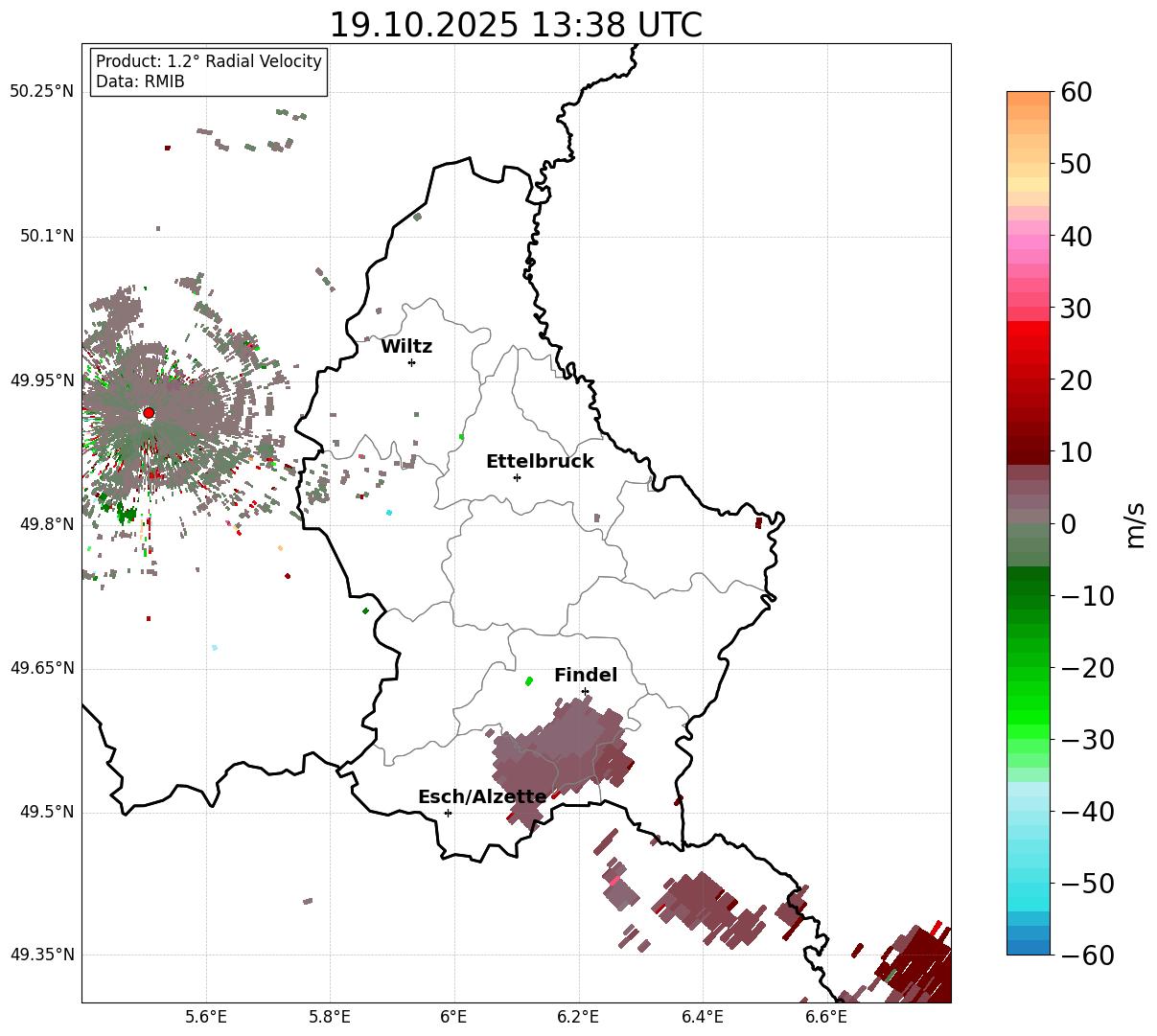
Task: Click the 49.5°N latitude label
Action: [46, 812]
